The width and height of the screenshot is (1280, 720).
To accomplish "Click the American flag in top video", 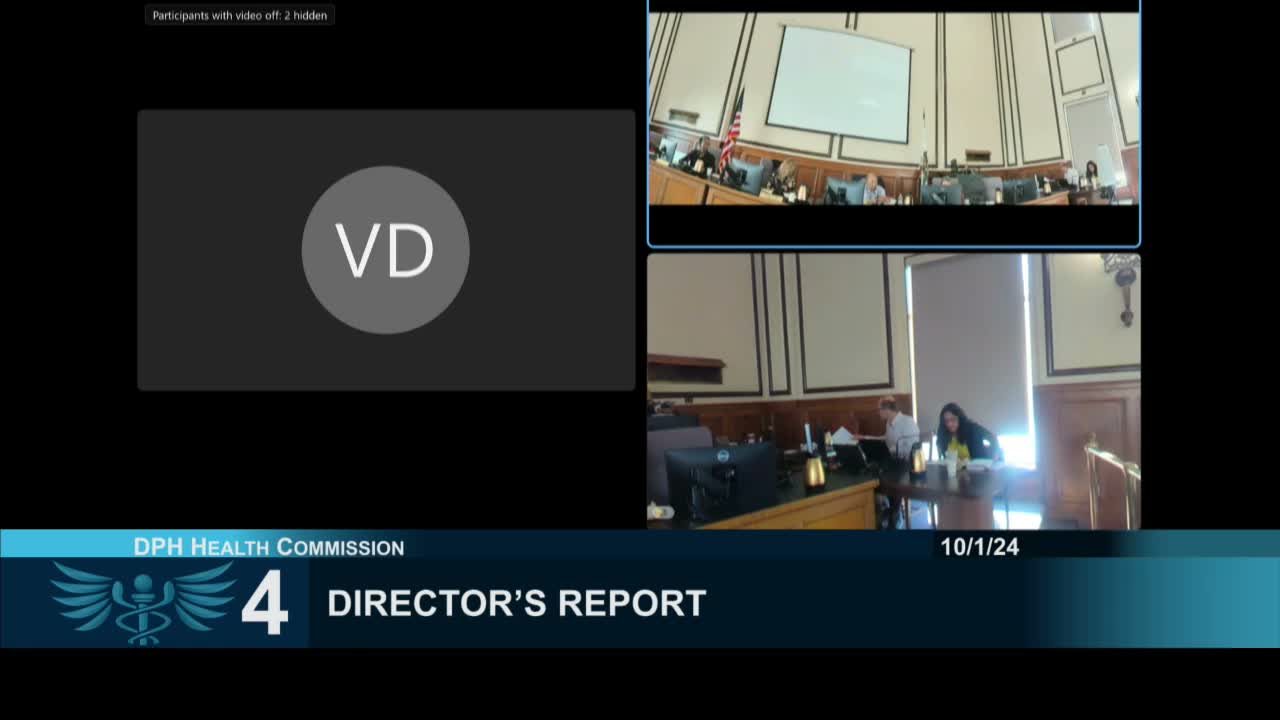I will pyautogui.click(x=732, y=132).
